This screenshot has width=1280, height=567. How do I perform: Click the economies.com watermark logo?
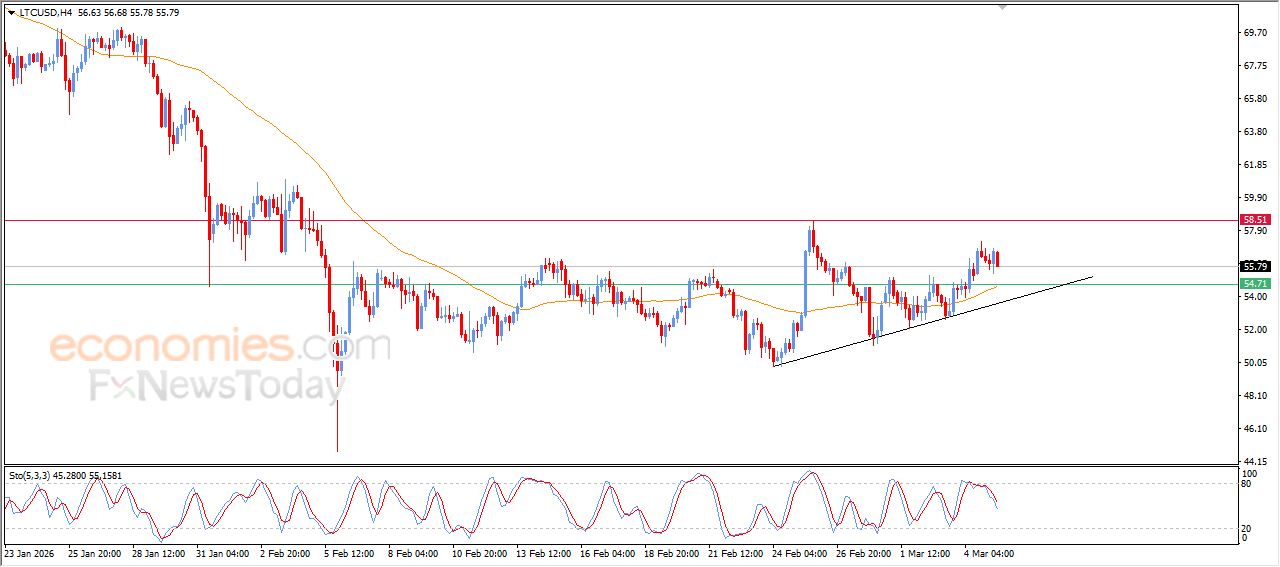pyautogui.click(x=220, y=347)
